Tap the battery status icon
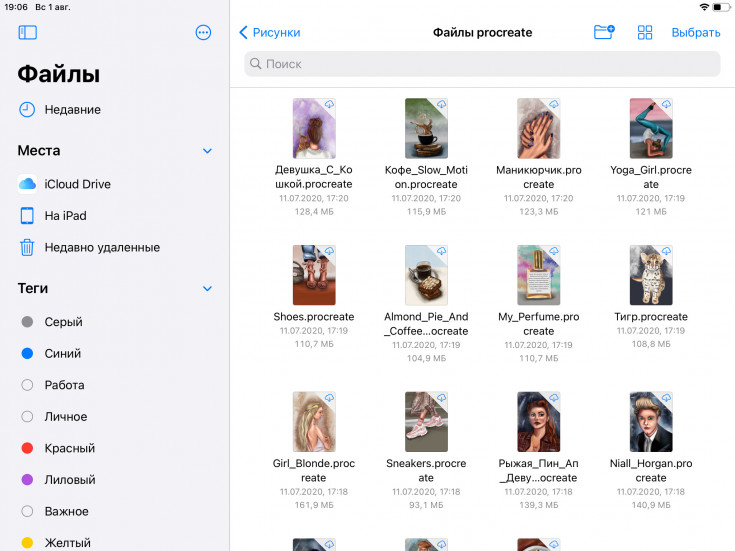This screenshot has height=551, width=735. coord(721,7)
